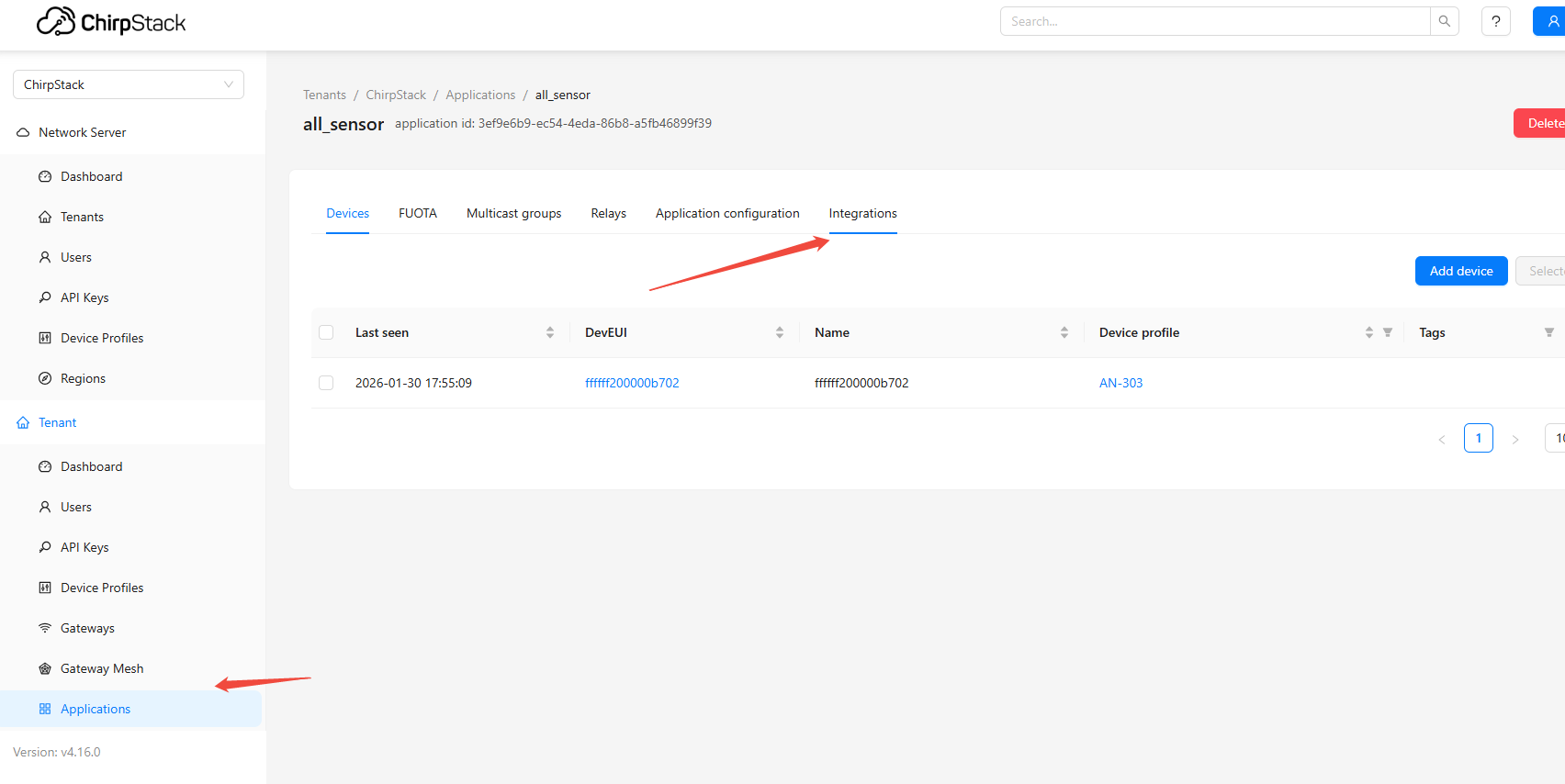Click the Add device button

click(x=1460, y=271)
